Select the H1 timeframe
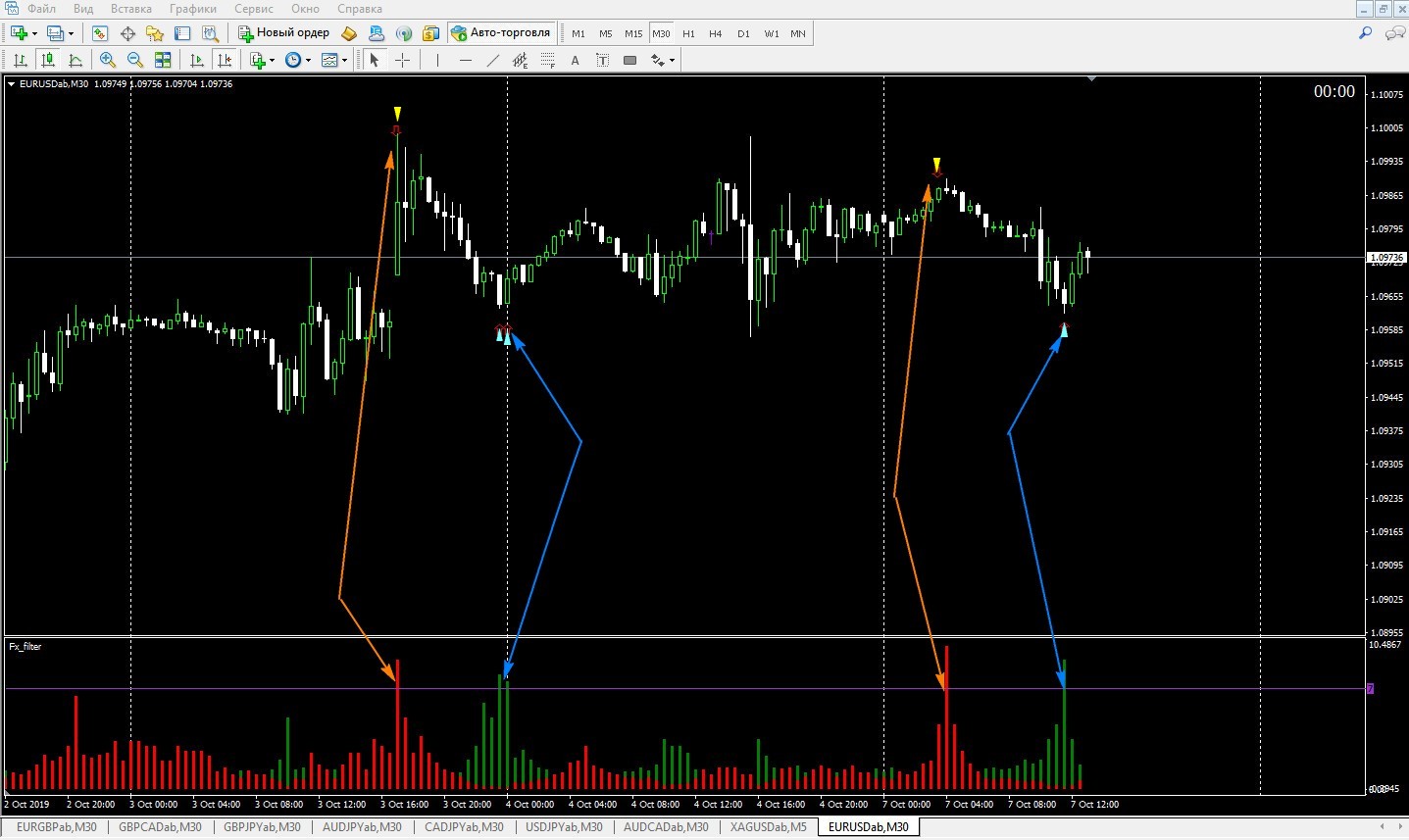This screenshot has height=840, width=1409. click(x=688, y=33)
